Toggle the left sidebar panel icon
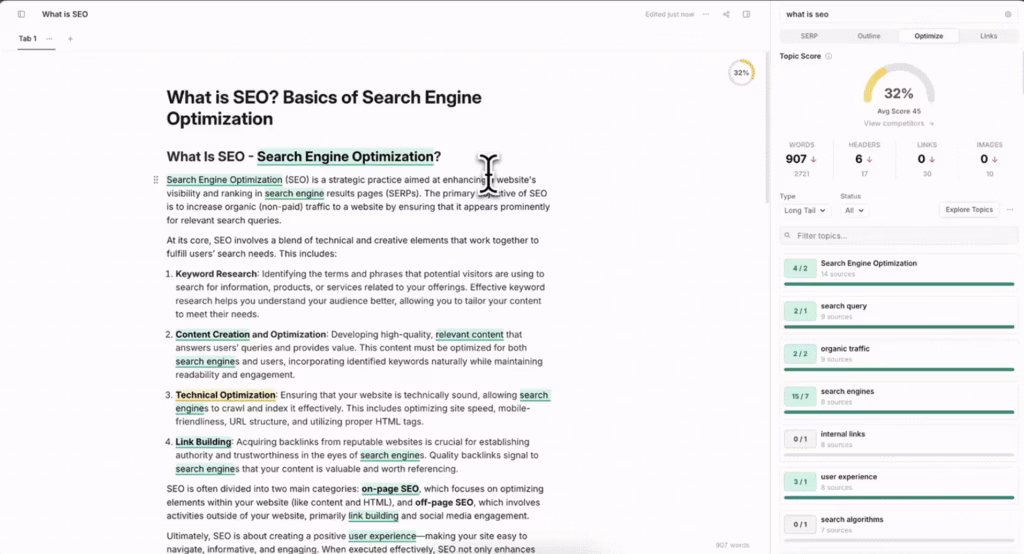This screenshot has height=554, width=1024. pos(21,15)
